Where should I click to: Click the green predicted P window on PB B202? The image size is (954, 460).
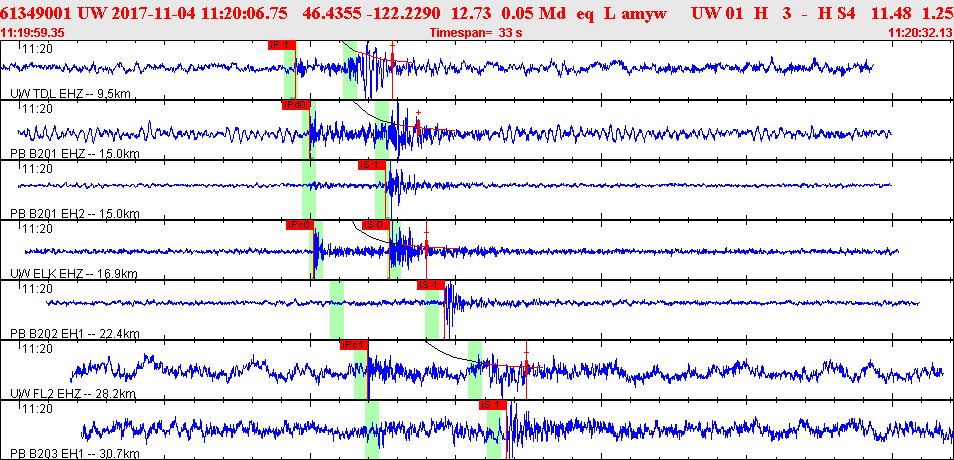(337, 310)
